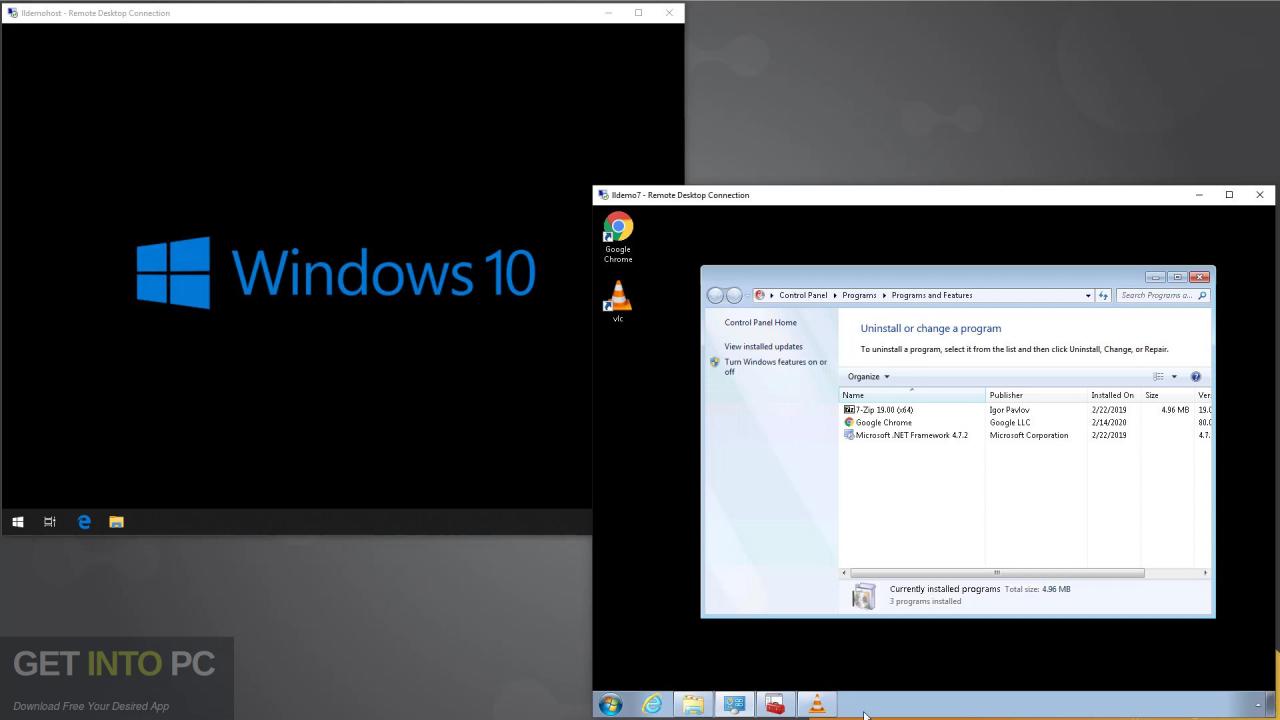This screenshot has height=720, width=1280.
Task: Open the vlc desktop shortcut
Action: [618, 301]
